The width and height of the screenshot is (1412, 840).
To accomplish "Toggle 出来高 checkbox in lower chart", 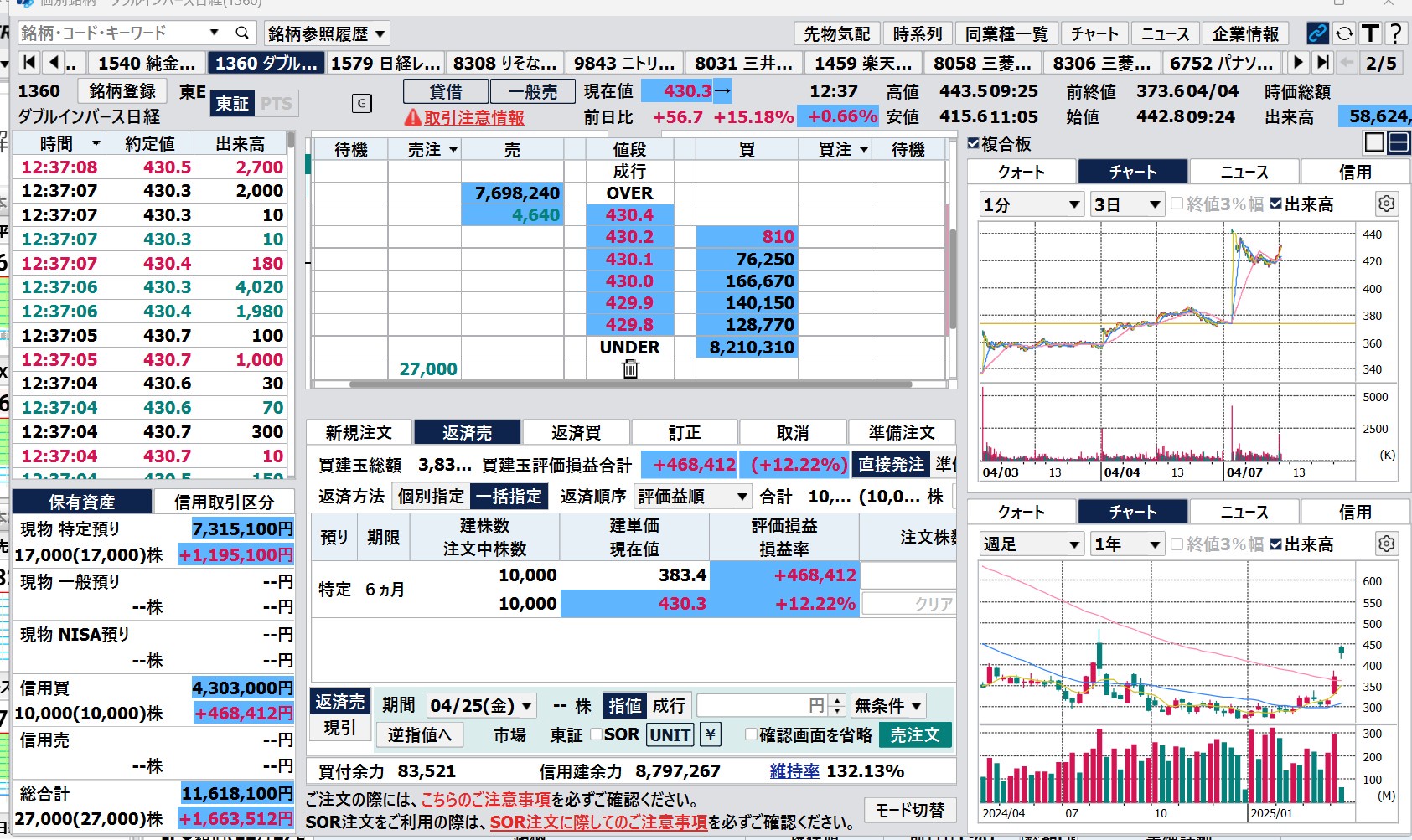I will click(x=1275, y=544).
